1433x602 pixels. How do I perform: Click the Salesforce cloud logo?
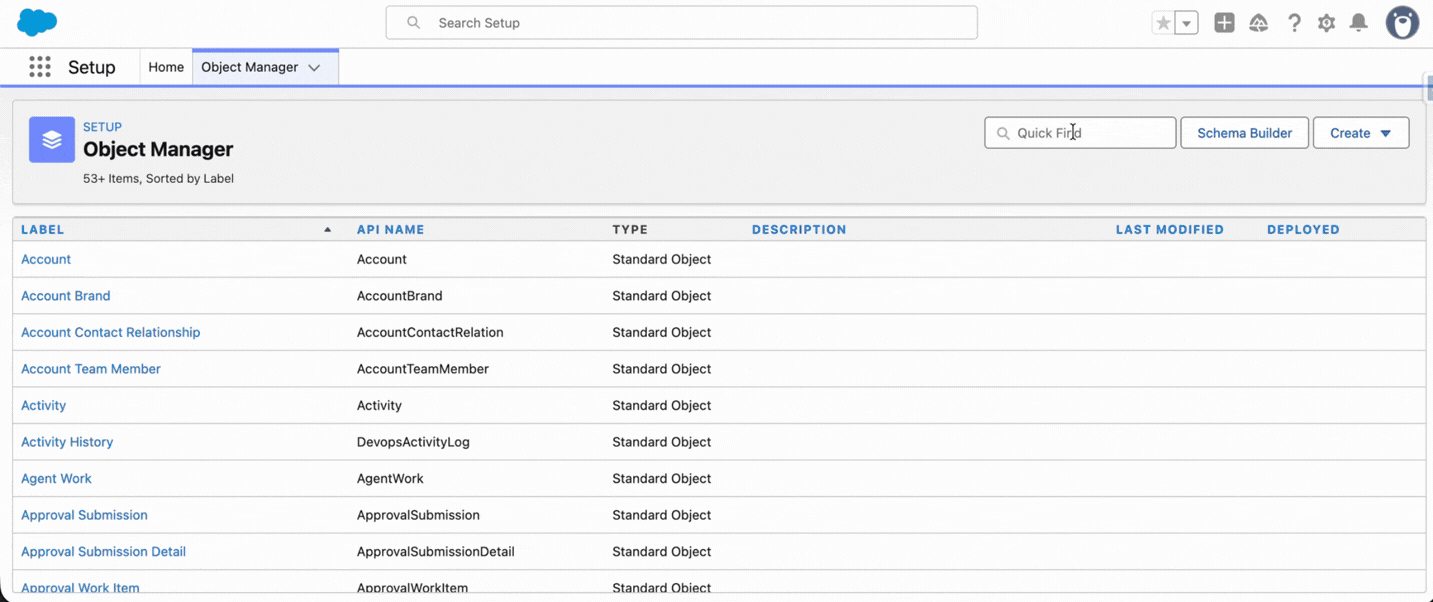point(37,22)
